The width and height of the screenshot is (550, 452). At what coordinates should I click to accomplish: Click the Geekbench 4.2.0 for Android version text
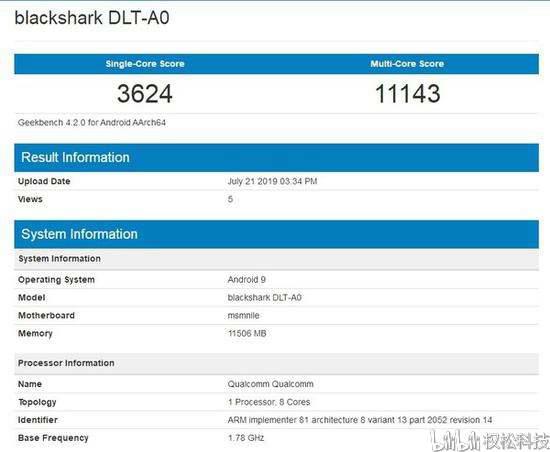(92, 123)
